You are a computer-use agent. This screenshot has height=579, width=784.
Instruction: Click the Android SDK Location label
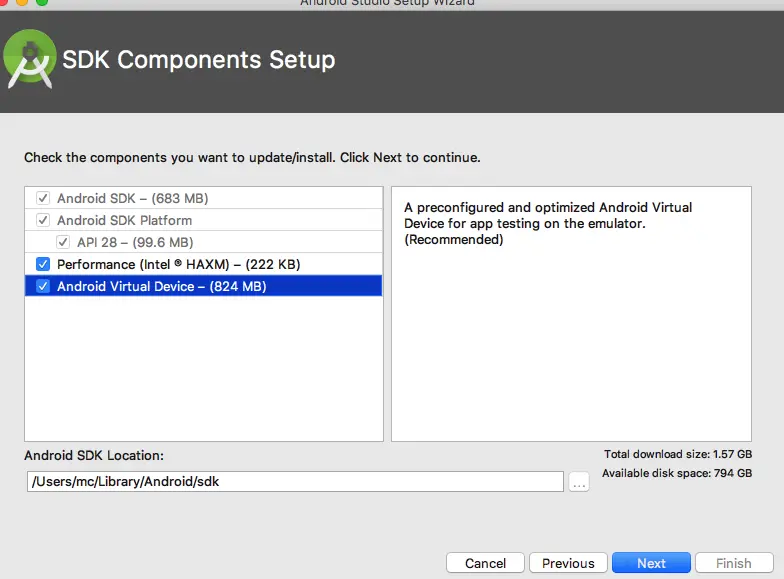pyautogui.click(x=94, y=456)
